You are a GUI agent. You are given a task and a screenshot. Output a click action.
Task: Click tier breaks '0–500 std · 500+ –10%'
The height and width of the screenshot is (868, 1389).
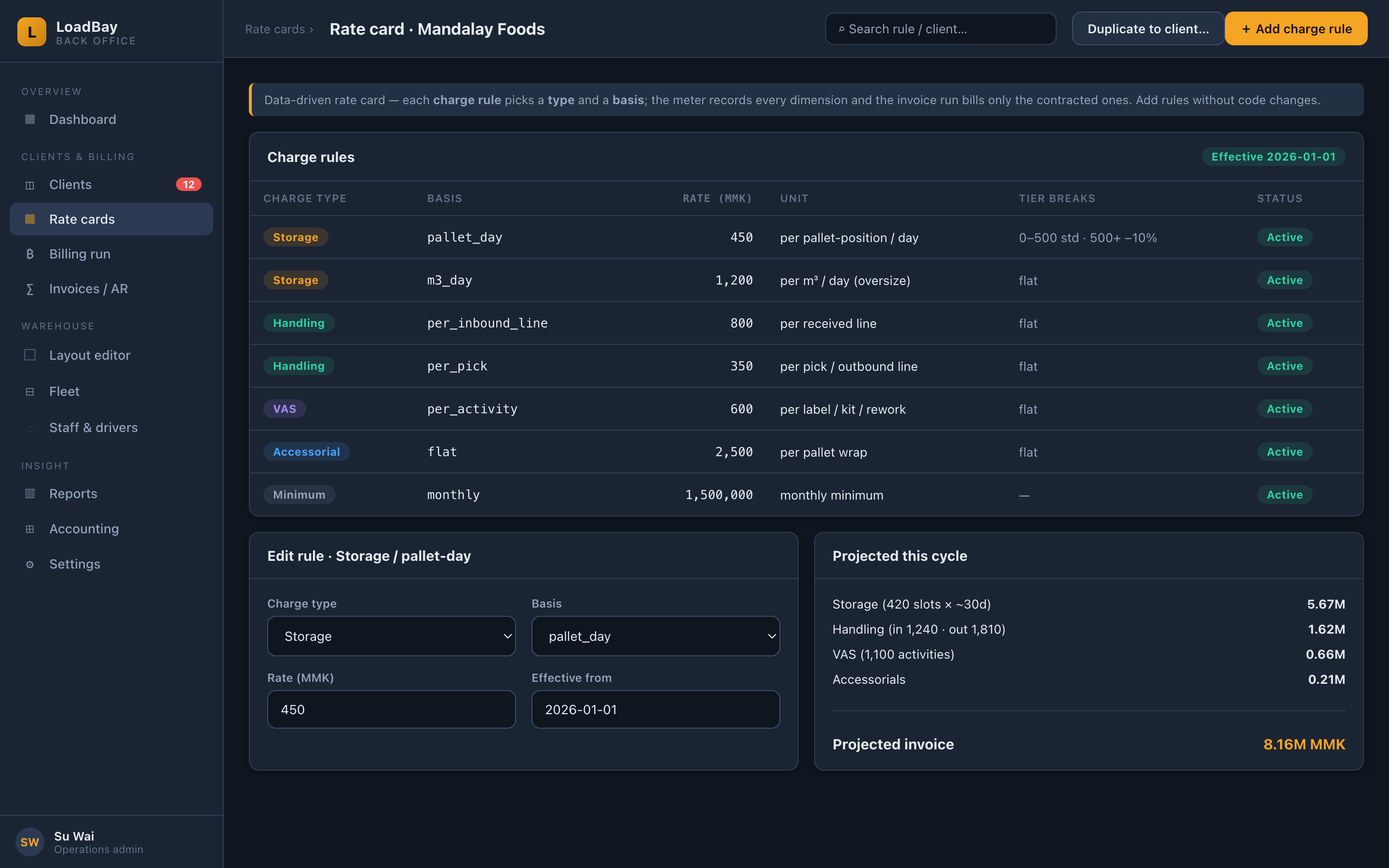point(1088,238)
